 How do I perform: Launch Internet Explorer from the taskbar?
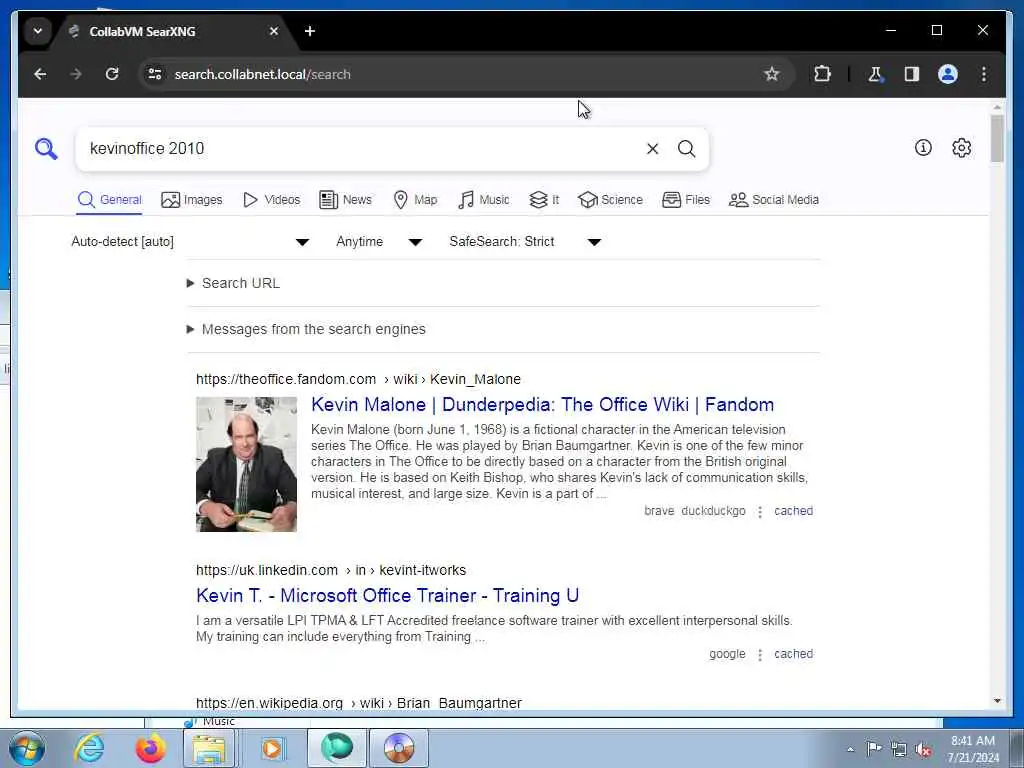coord(88,748)
